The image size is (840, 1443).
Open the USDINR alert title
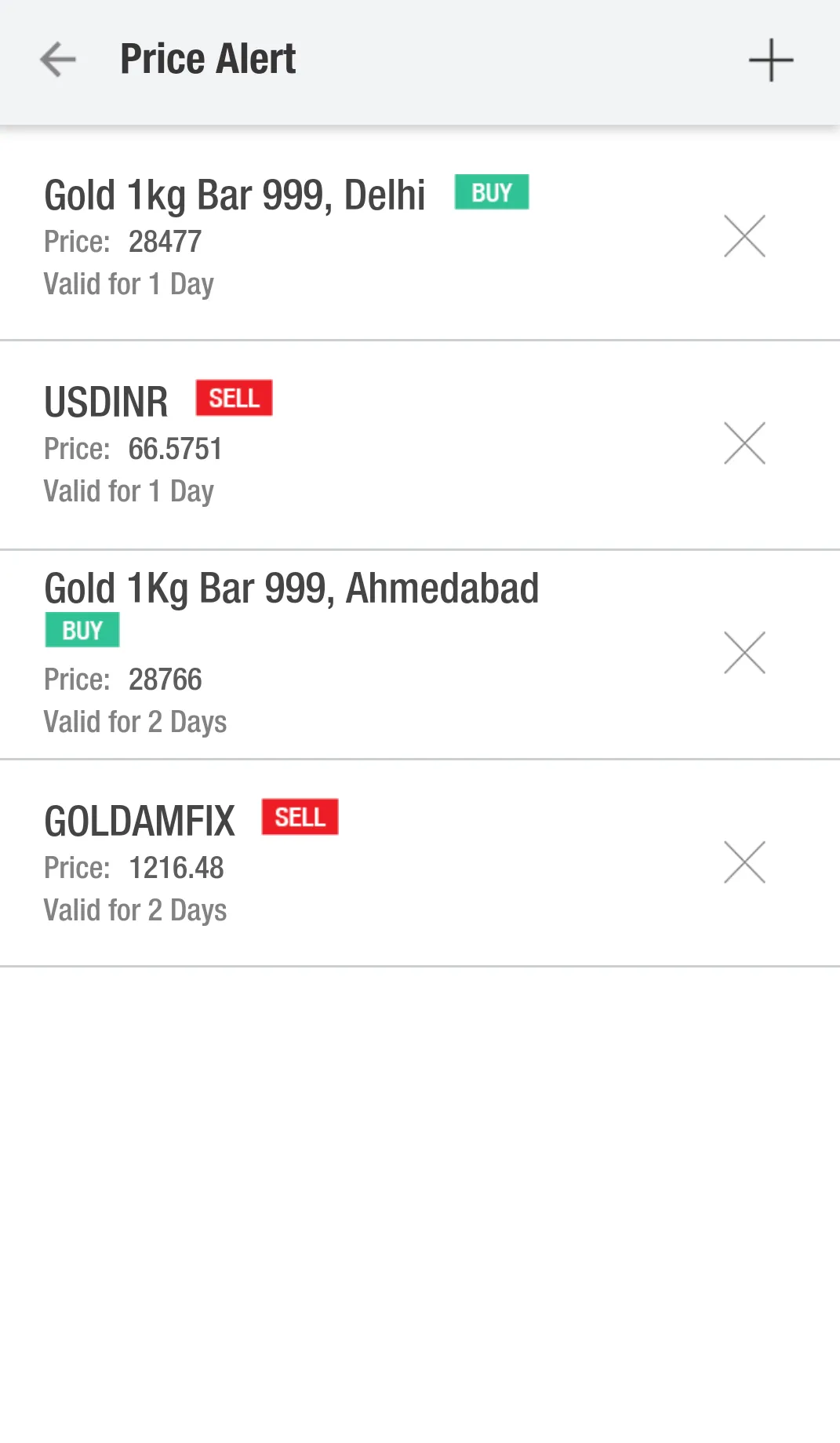coord(106,402)
